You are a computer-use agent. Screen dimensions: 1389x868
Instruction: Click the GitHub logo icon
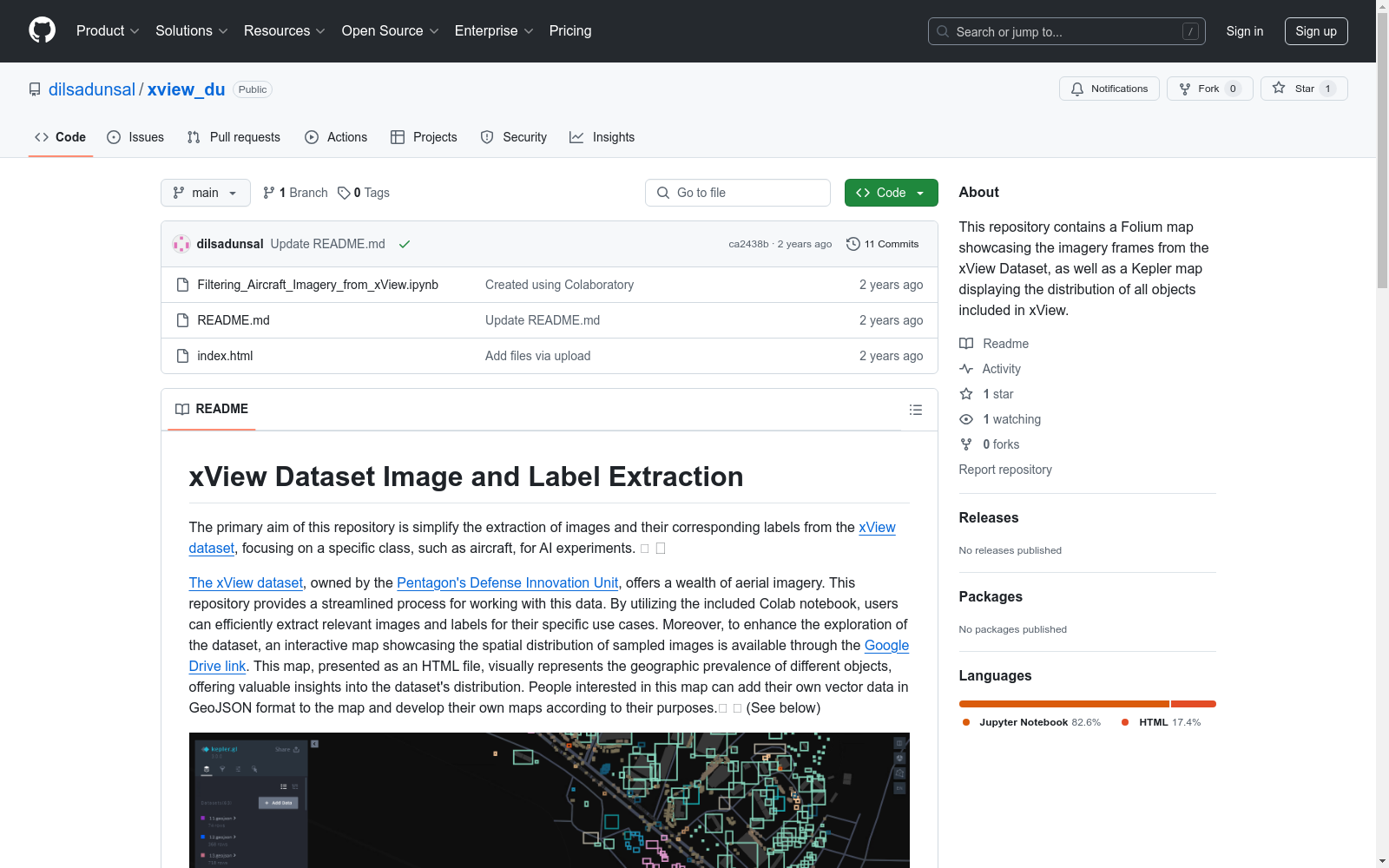[42, 30]
